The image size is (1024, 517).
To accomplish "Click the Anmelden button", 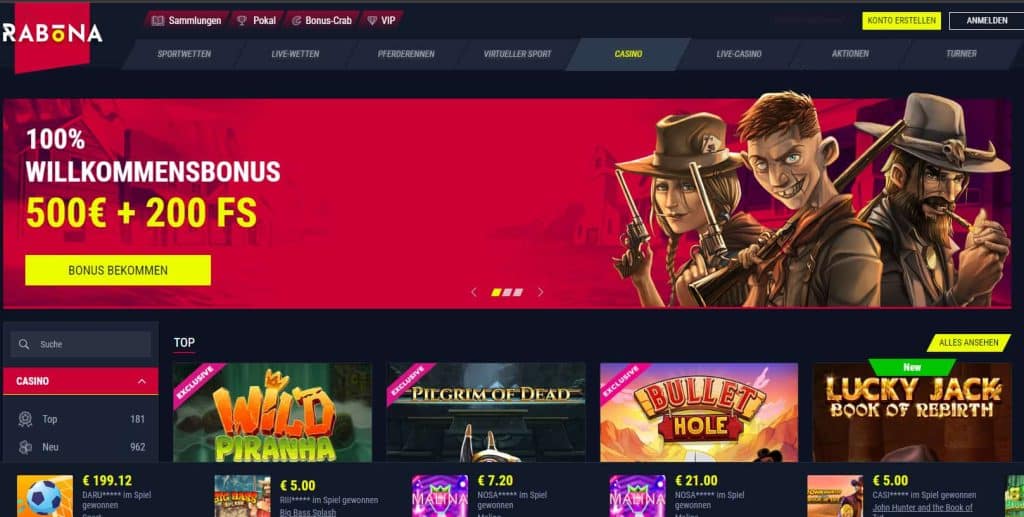I will click(x=987, y=21).
